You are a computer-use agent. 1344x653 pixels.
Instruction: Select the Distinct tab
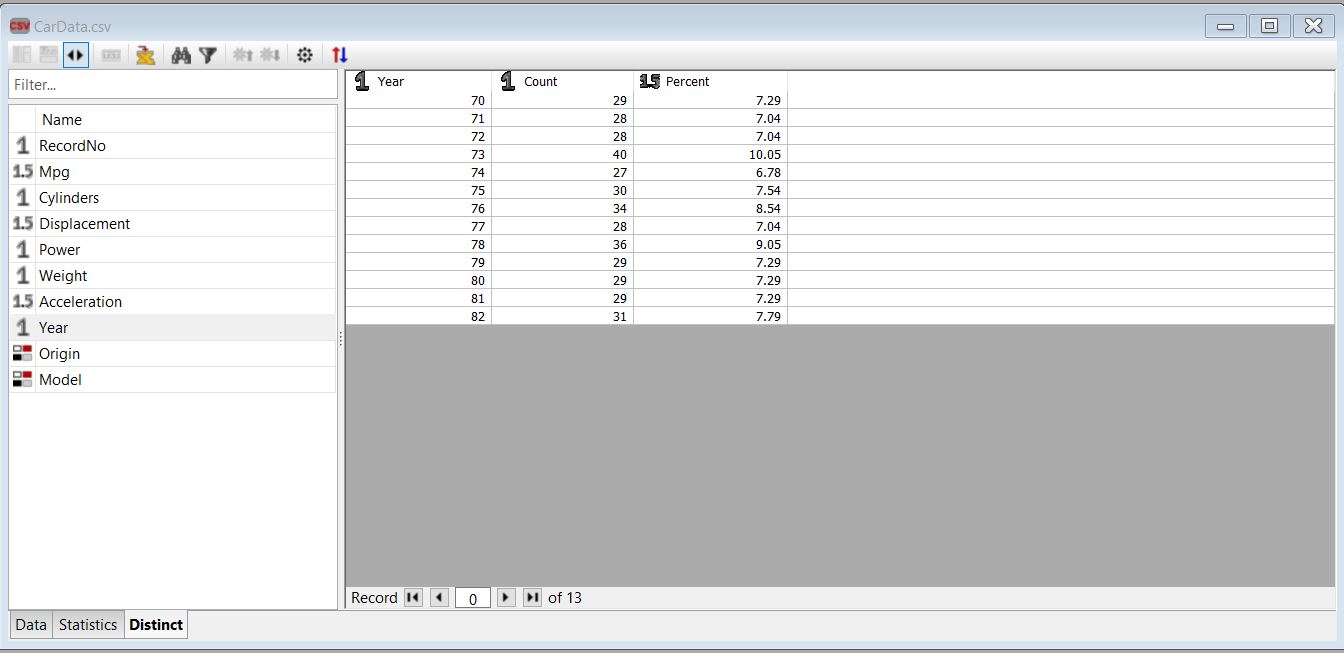coord(155,624)
